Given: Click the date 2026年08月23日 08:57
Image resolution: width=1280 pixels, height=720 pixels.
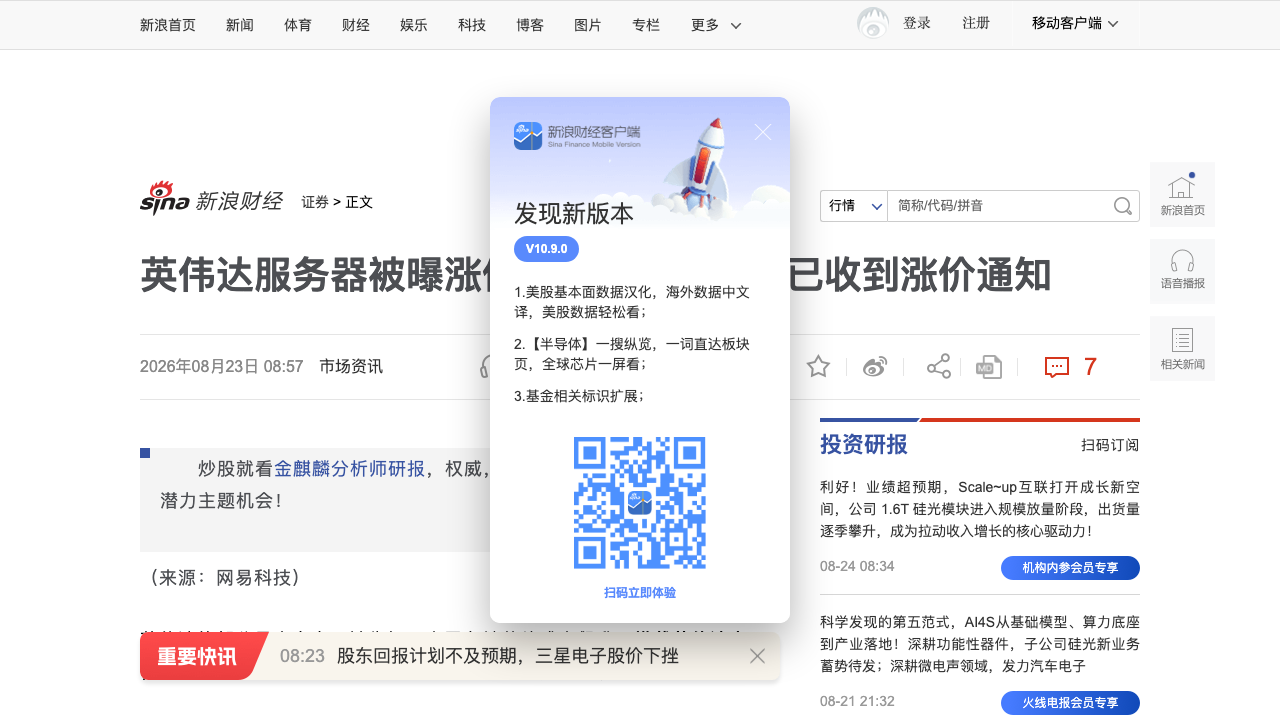Looking at the screenshot, I should (222, 366).
